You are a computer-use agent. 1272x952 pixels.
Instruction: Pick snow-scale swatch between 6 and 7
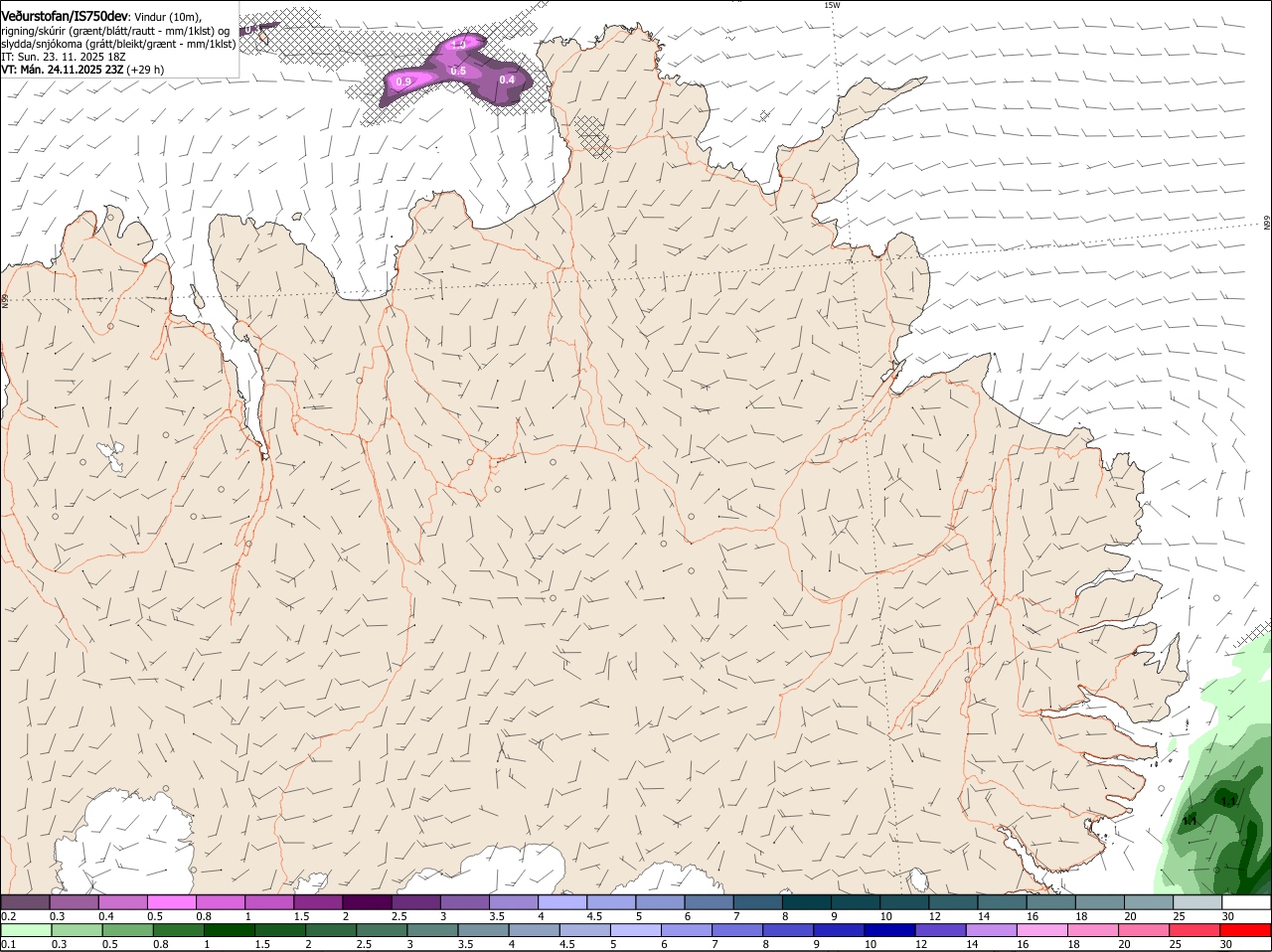(x=708, y=901)
